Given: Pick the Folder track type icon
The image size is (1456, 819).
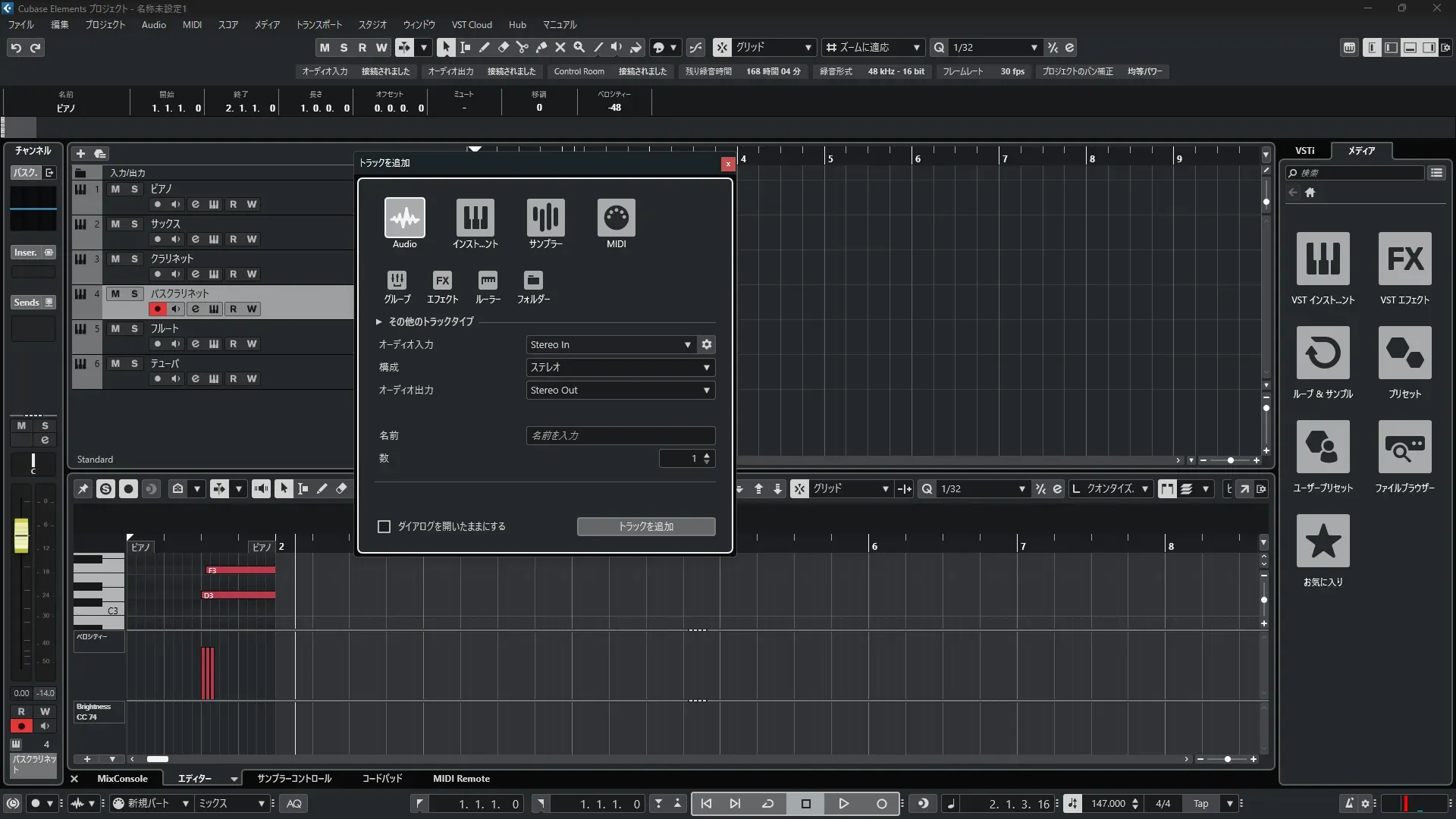Looking at the screenshot, I should [533, 281].
